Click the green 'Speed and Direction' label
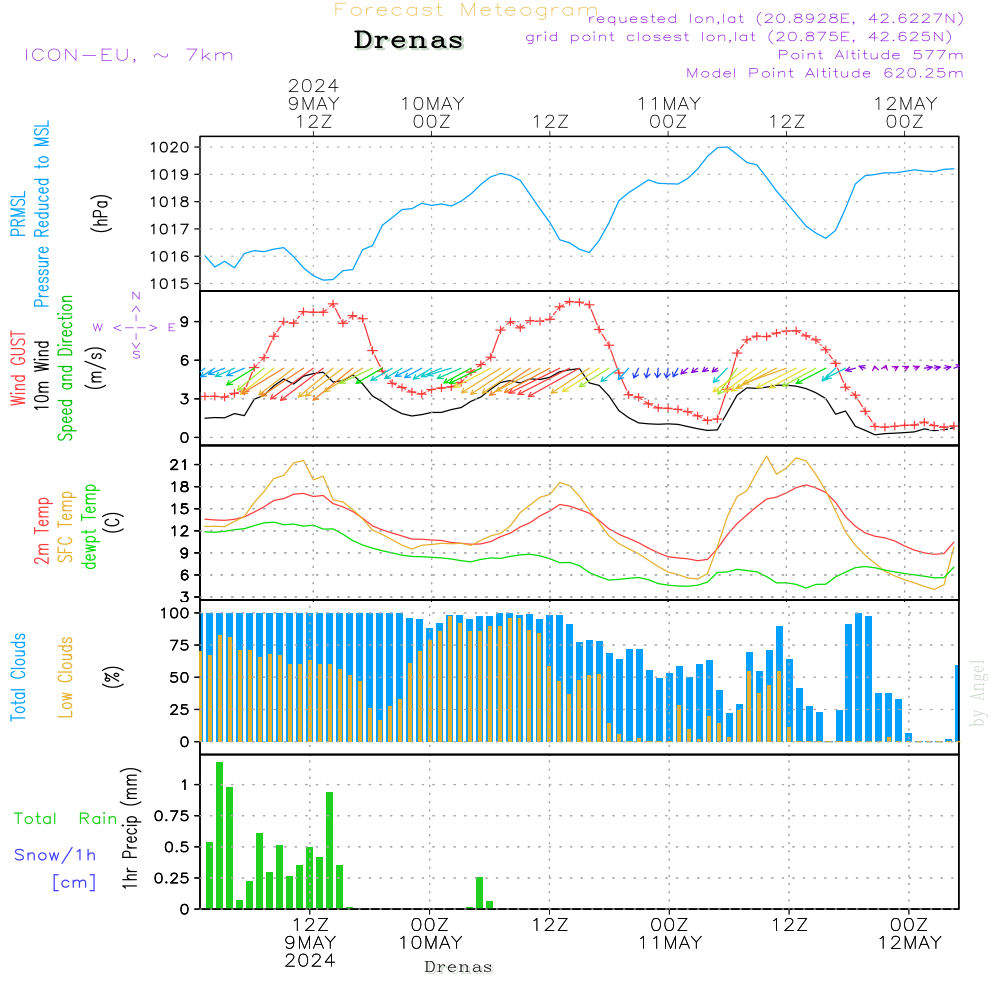 tap(65, 368)
